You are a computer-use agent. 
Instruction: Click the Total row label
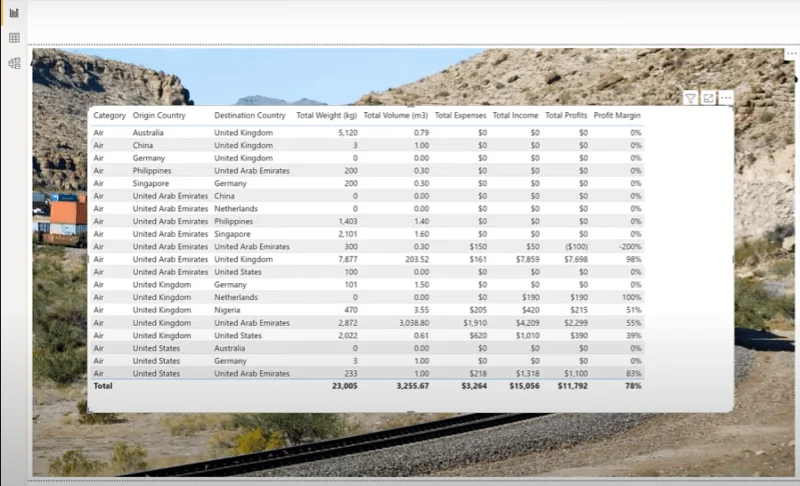point(103,386)
